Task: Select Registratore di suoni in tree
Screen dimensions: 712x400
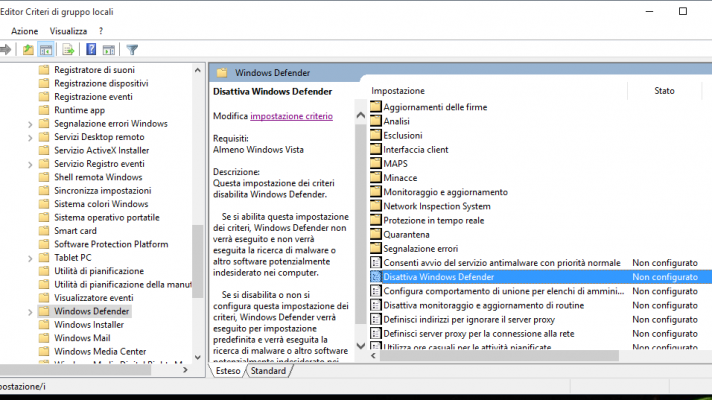Action: 94,70
